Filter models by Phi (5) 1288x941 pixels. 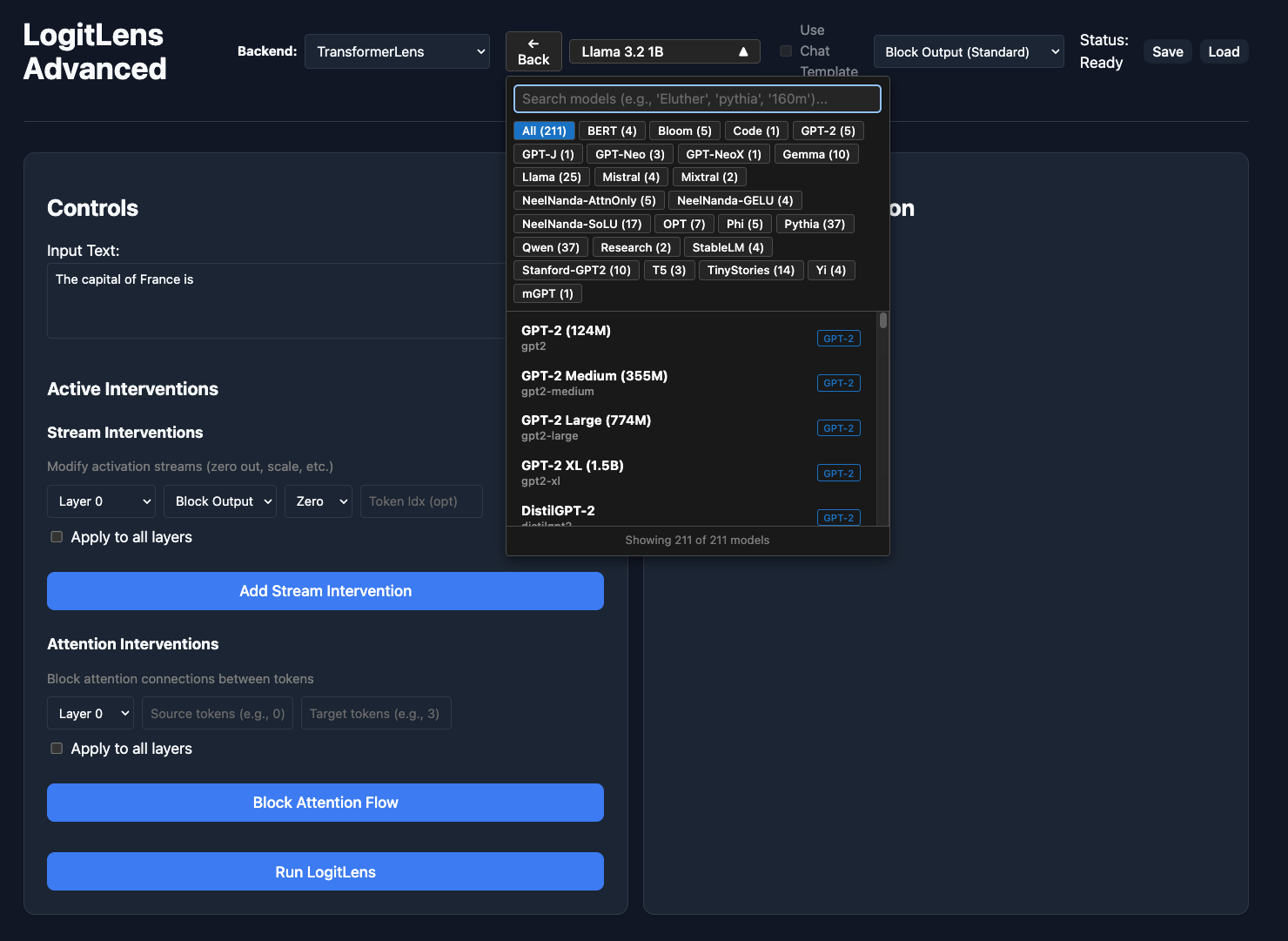tap(745, 224)
